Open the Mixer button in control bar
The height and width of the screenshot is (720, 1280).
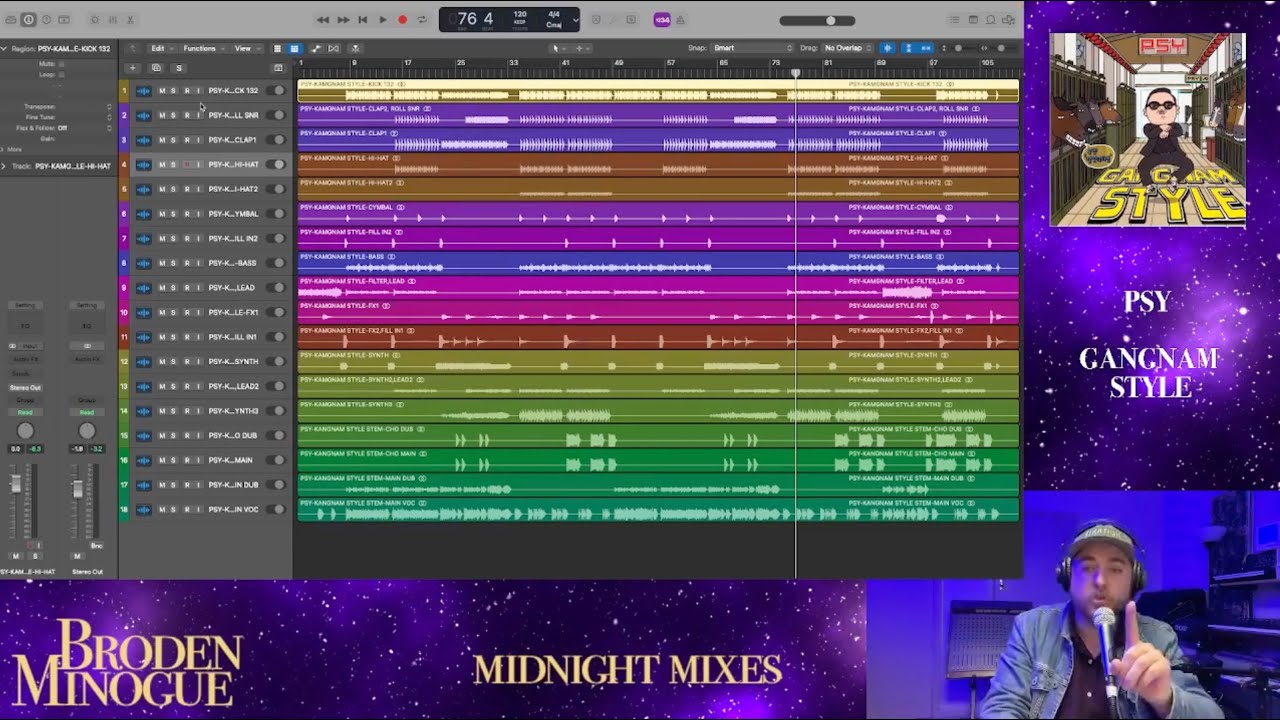coord(113,20)
